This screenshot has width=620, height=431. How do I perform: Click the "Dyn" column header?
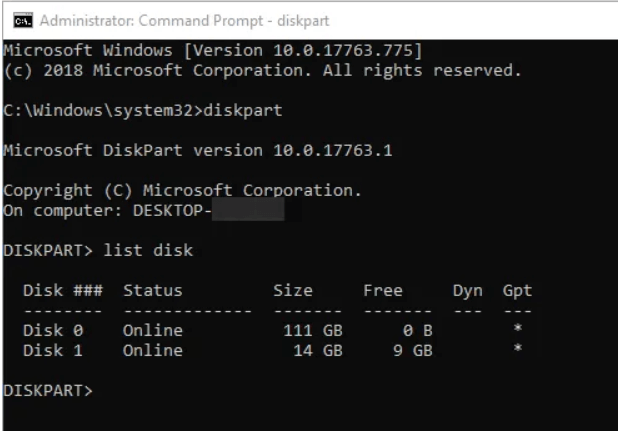tap(467, 291)
